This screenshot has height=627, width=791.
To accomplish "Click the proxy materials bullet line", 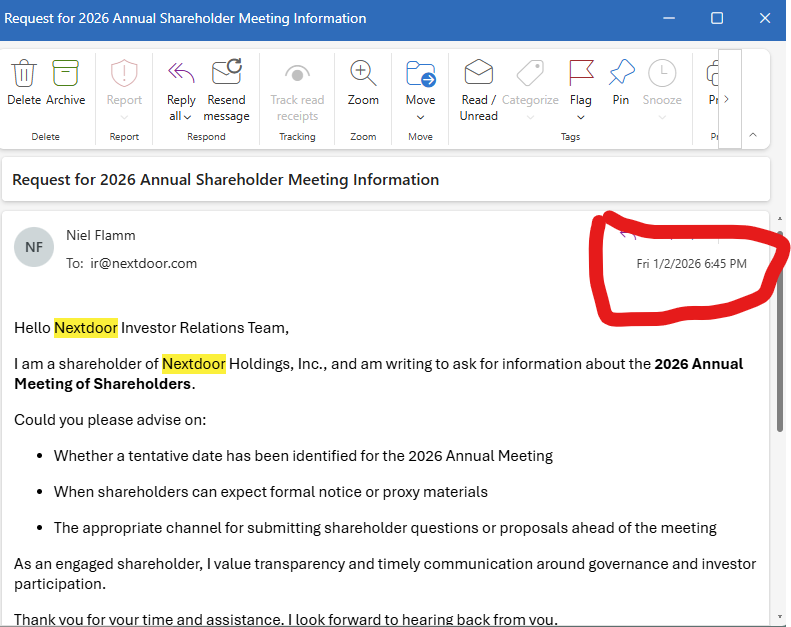I will (x=271, y=492).
